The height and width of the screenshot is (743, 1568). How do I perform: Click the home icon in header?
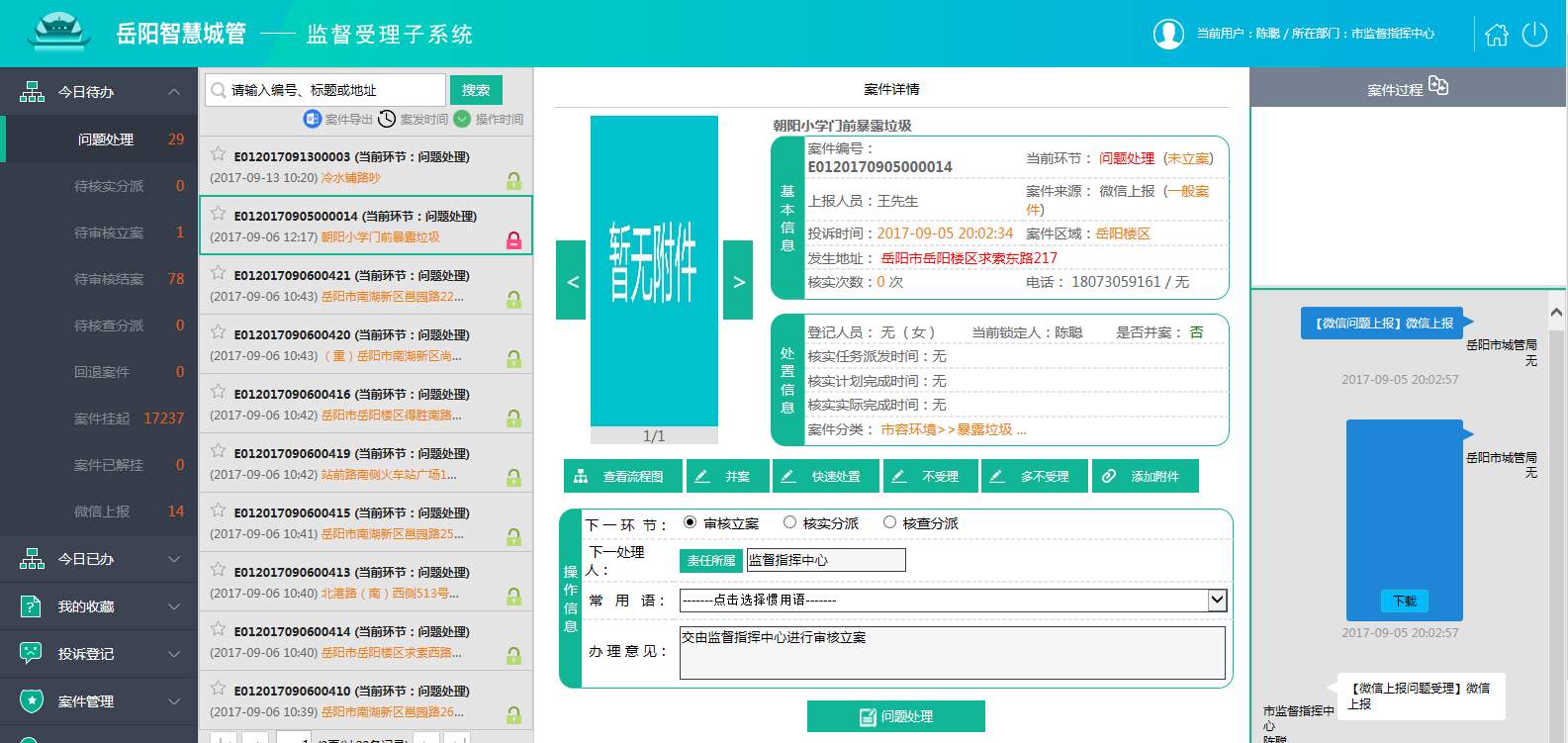pyautogui.click(x=1497, y=35)
